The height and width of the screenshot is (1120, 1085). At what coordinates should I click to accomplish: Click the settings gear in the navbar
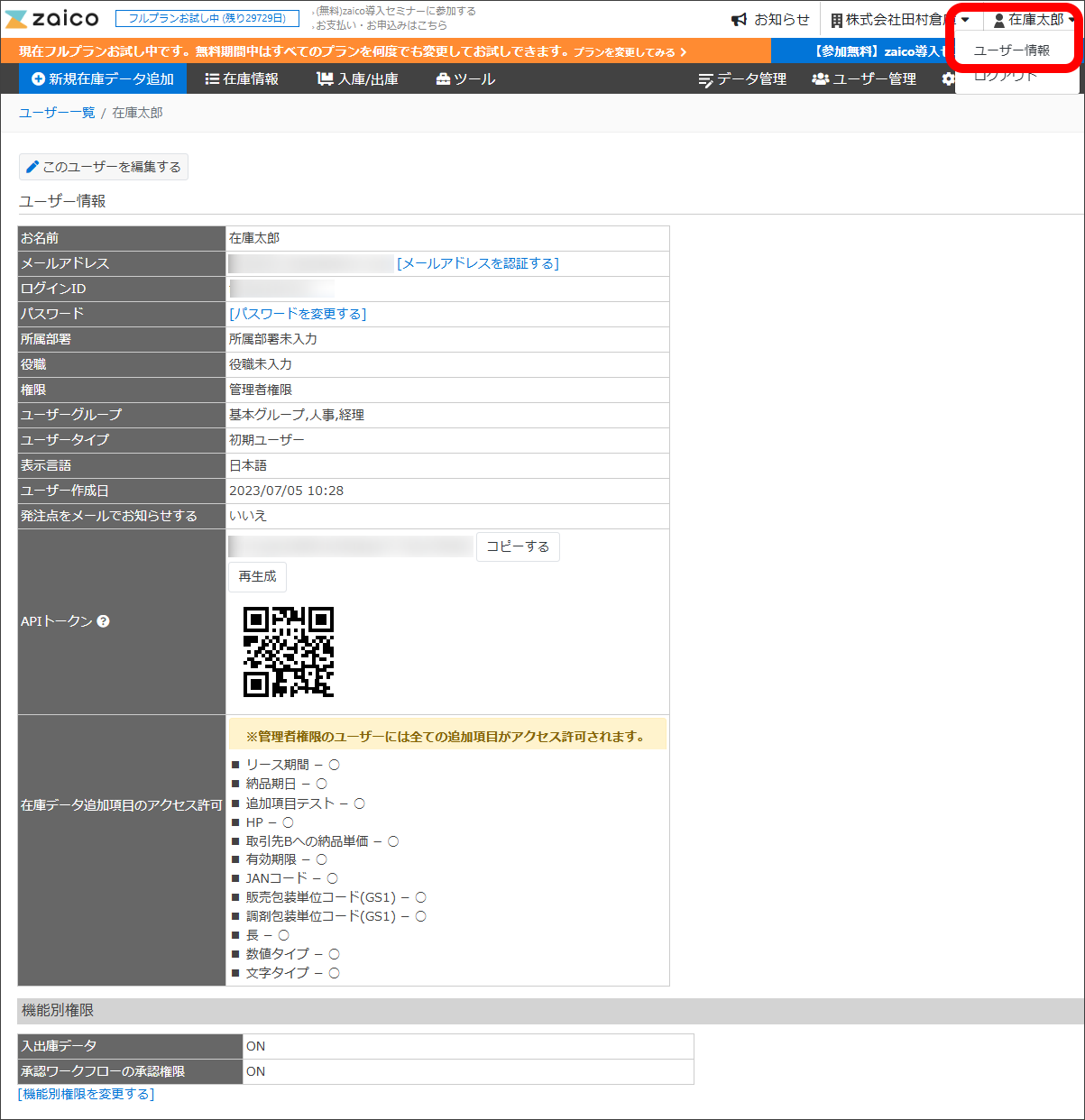point(947,78)
